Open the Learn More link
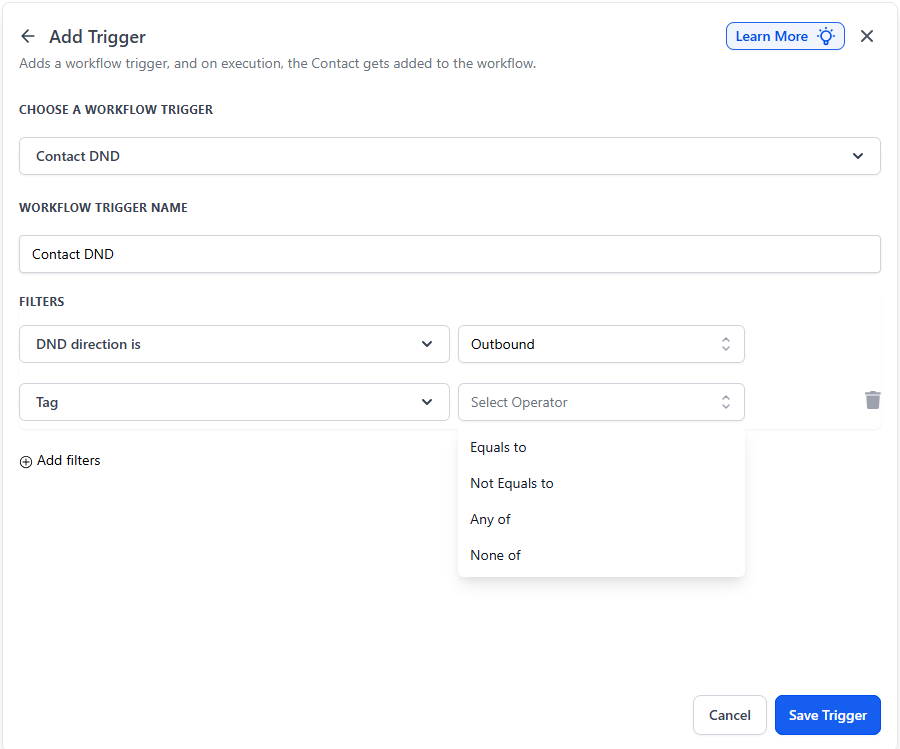900x749 pixels. tap(771, 36)
